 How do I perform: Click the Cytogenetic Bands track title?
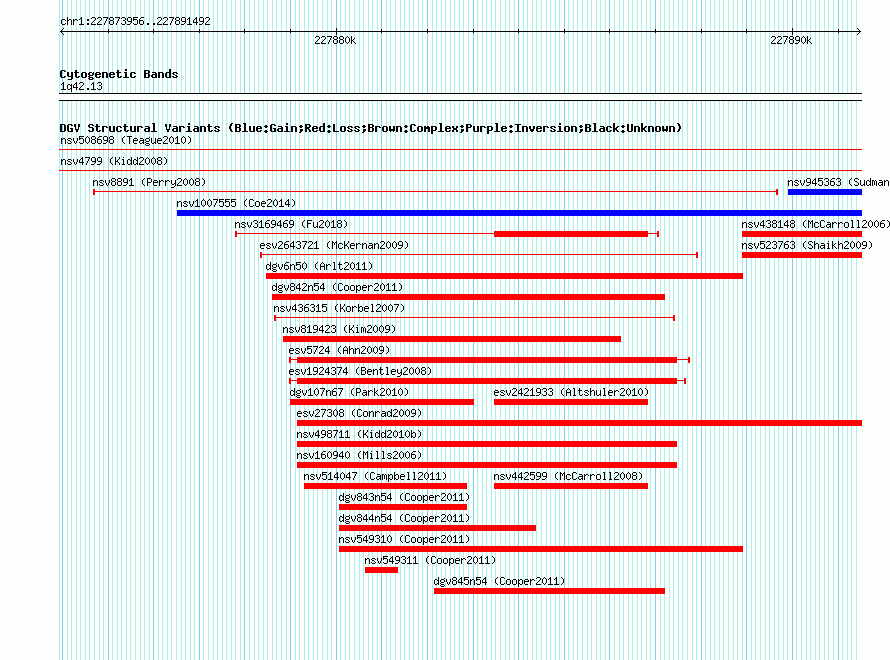119,74
